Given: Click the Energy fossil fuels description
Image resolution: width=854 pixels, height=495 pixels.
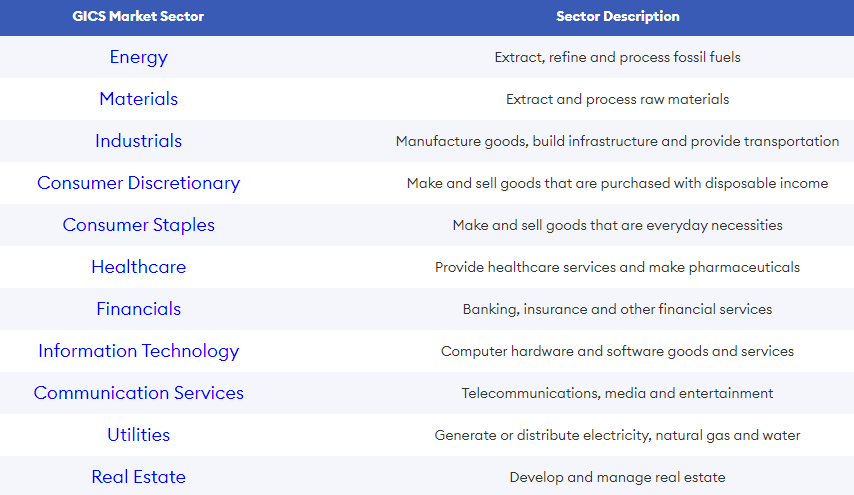Looking at the screenshot, I should pyautogui.click(x=618, y=57).
